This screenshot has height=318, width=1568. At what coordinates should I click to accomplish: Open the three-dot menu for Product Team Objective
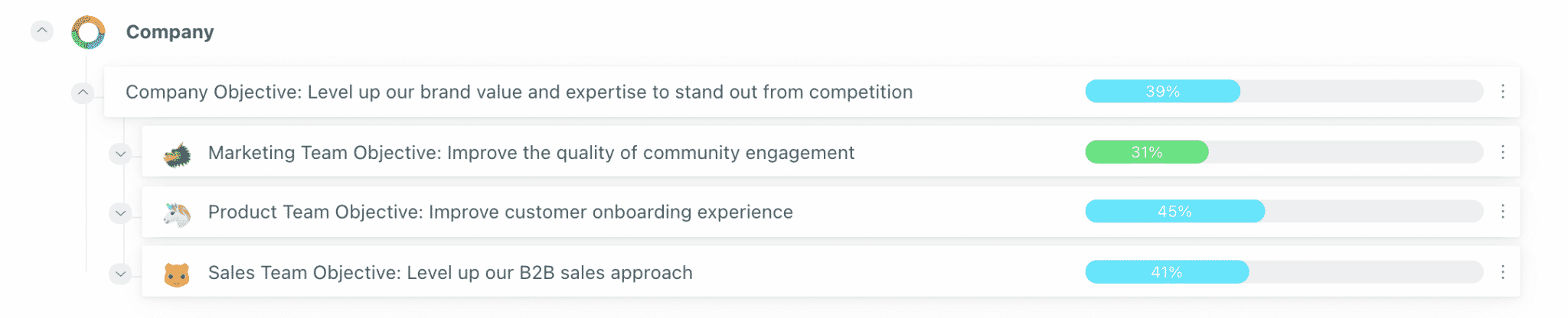[x=1503, y=212]
